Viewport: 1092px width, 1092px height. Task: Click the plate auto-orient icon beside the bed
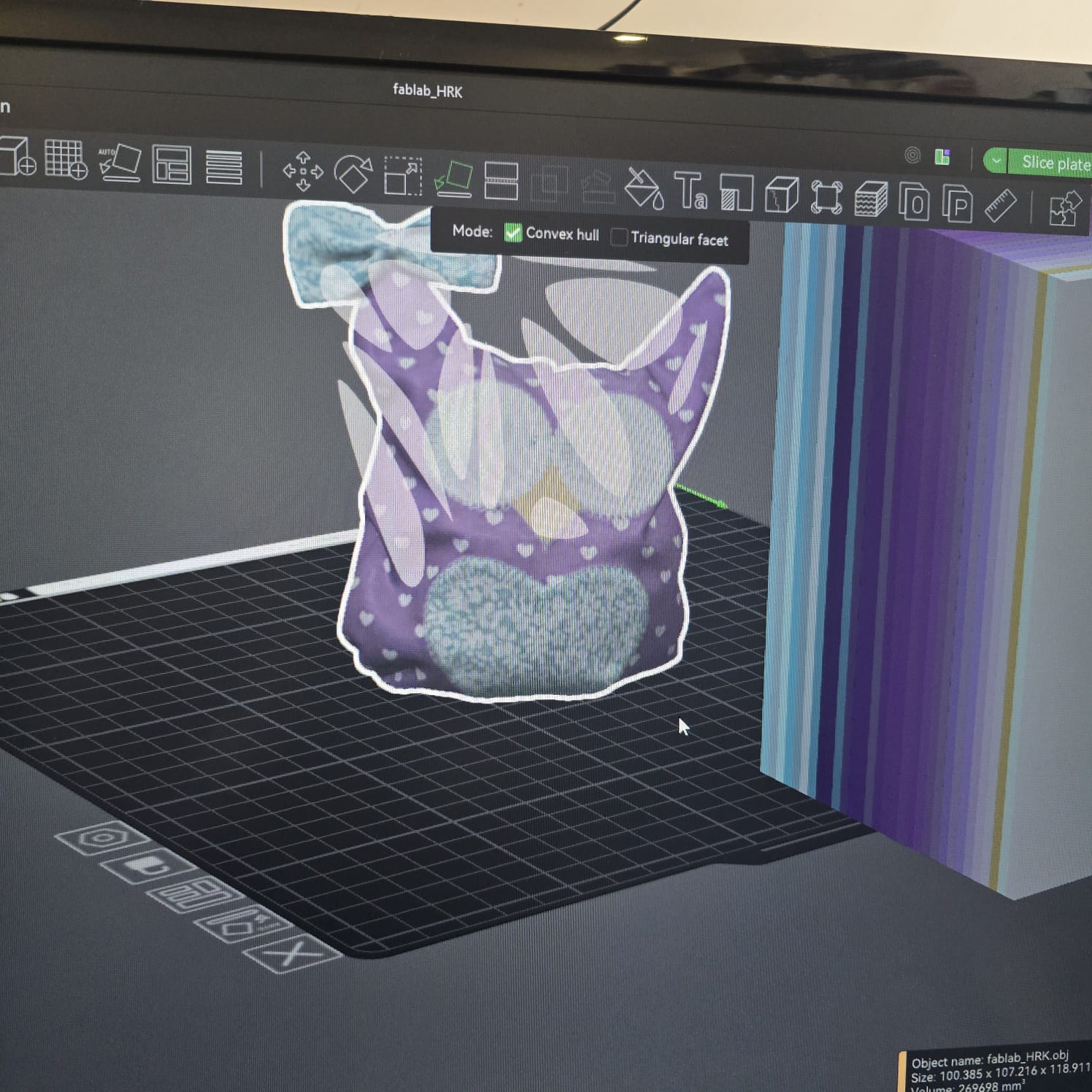[242, 926]
